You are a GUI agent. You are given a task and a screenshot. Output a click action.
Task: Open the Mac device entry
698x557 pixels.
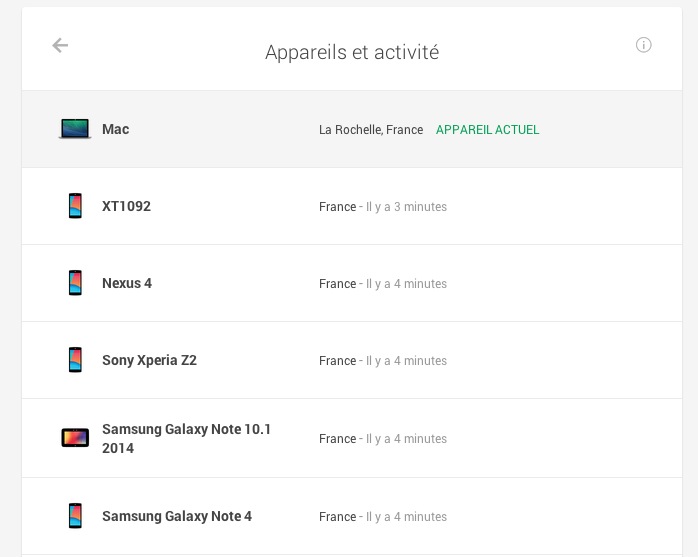coord(116,129)
